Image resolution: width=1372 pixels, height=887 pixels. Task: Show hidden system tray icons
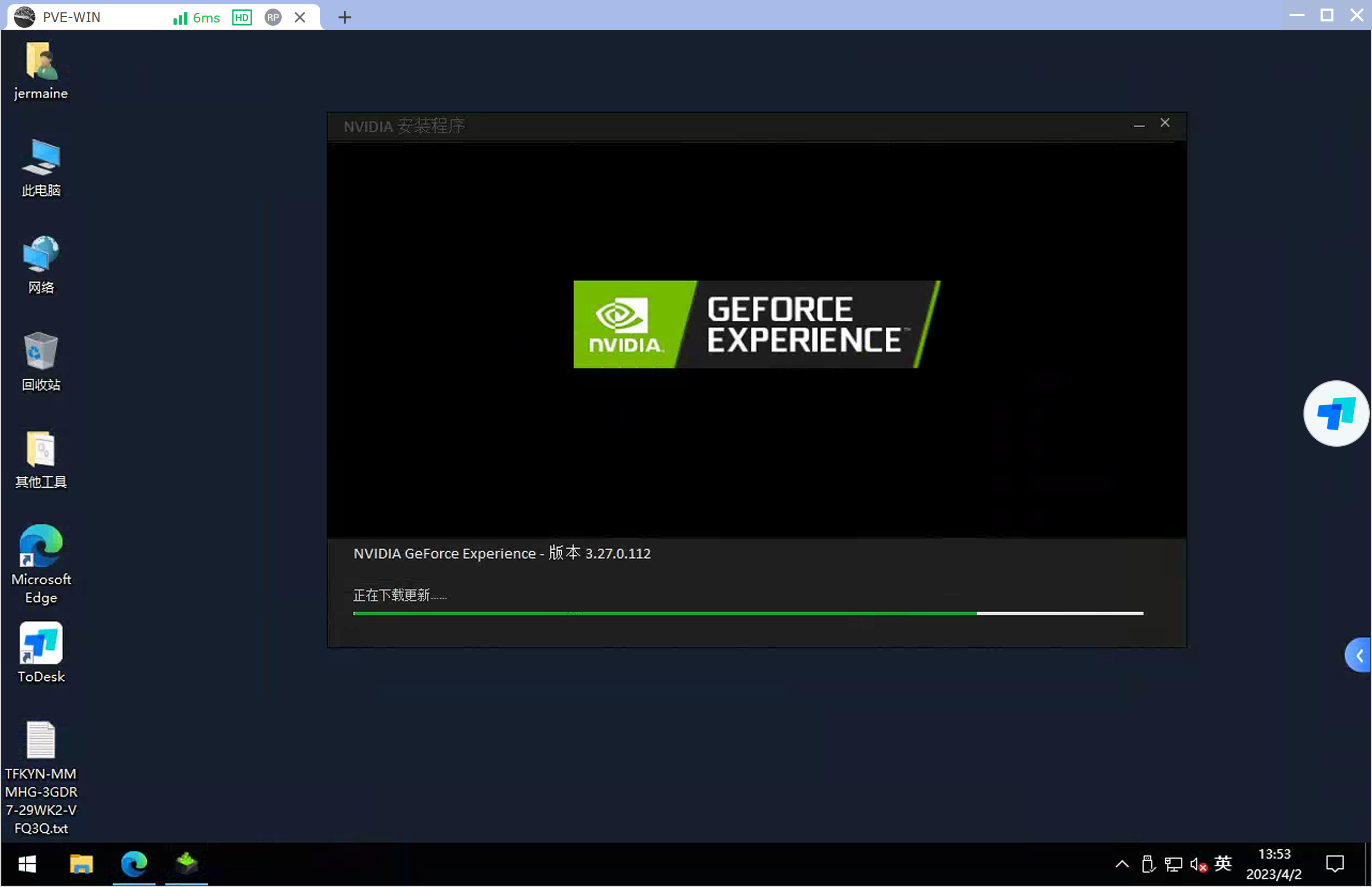coord(1122,864)
